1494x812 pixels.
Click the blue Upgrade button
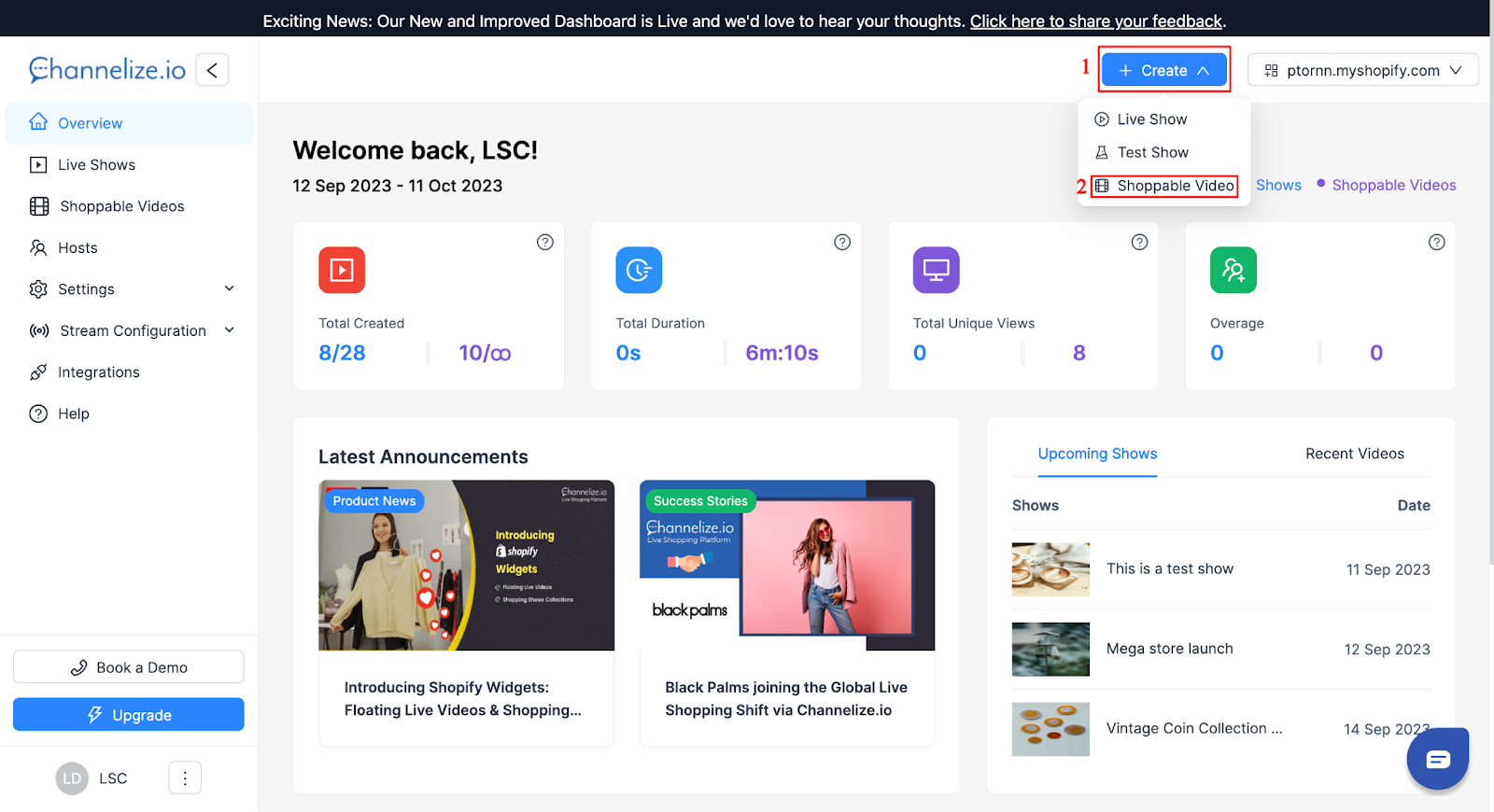coord(129,715)
